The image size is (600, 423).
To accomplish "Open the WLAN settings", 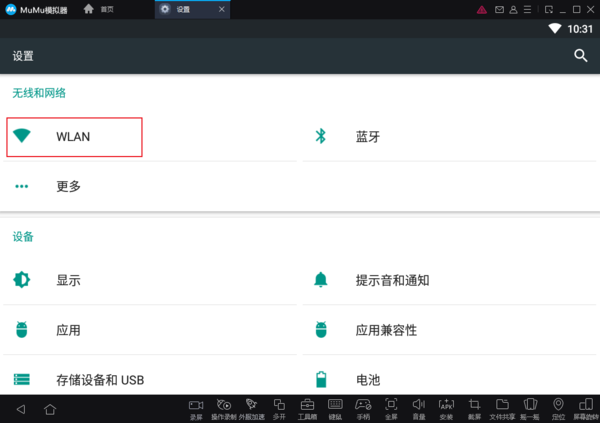I will tap(74, 137).
